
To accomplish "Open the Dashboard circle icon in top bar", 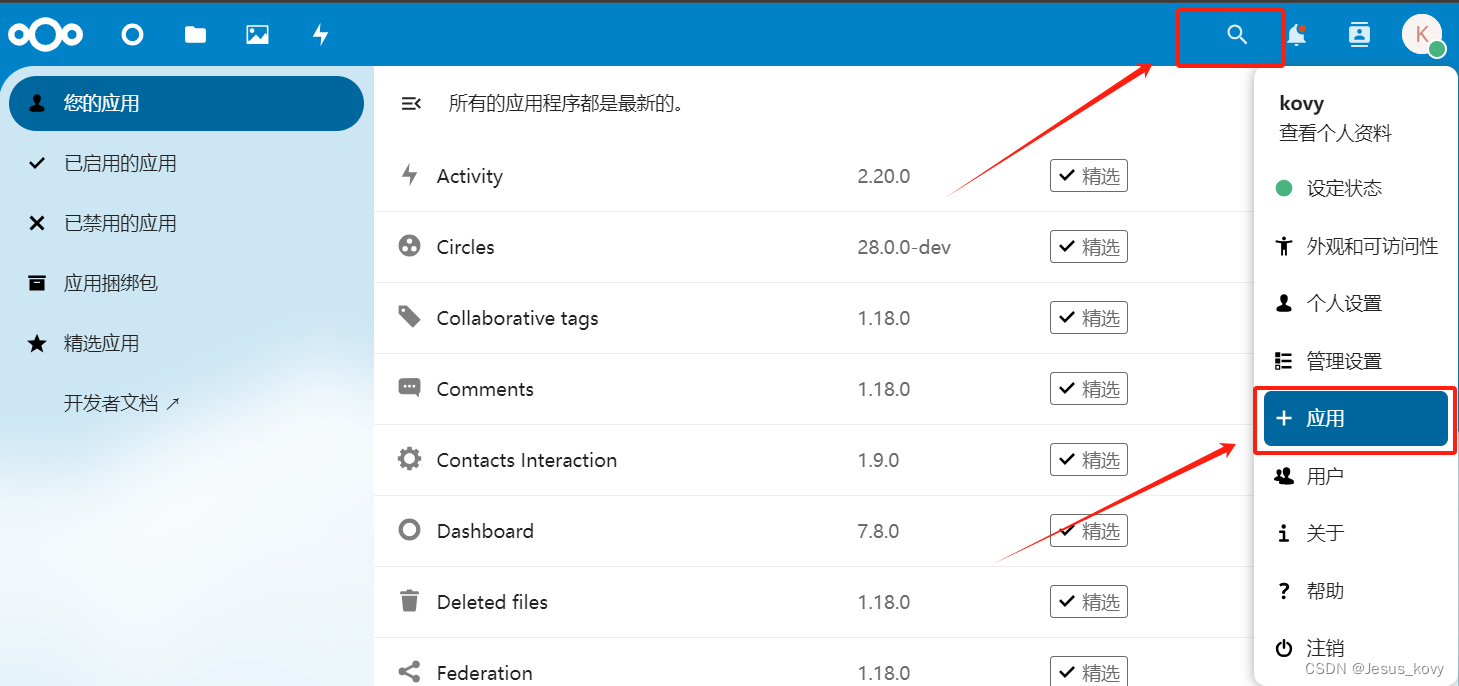I will pyautogui.click(x=131, y=34).
